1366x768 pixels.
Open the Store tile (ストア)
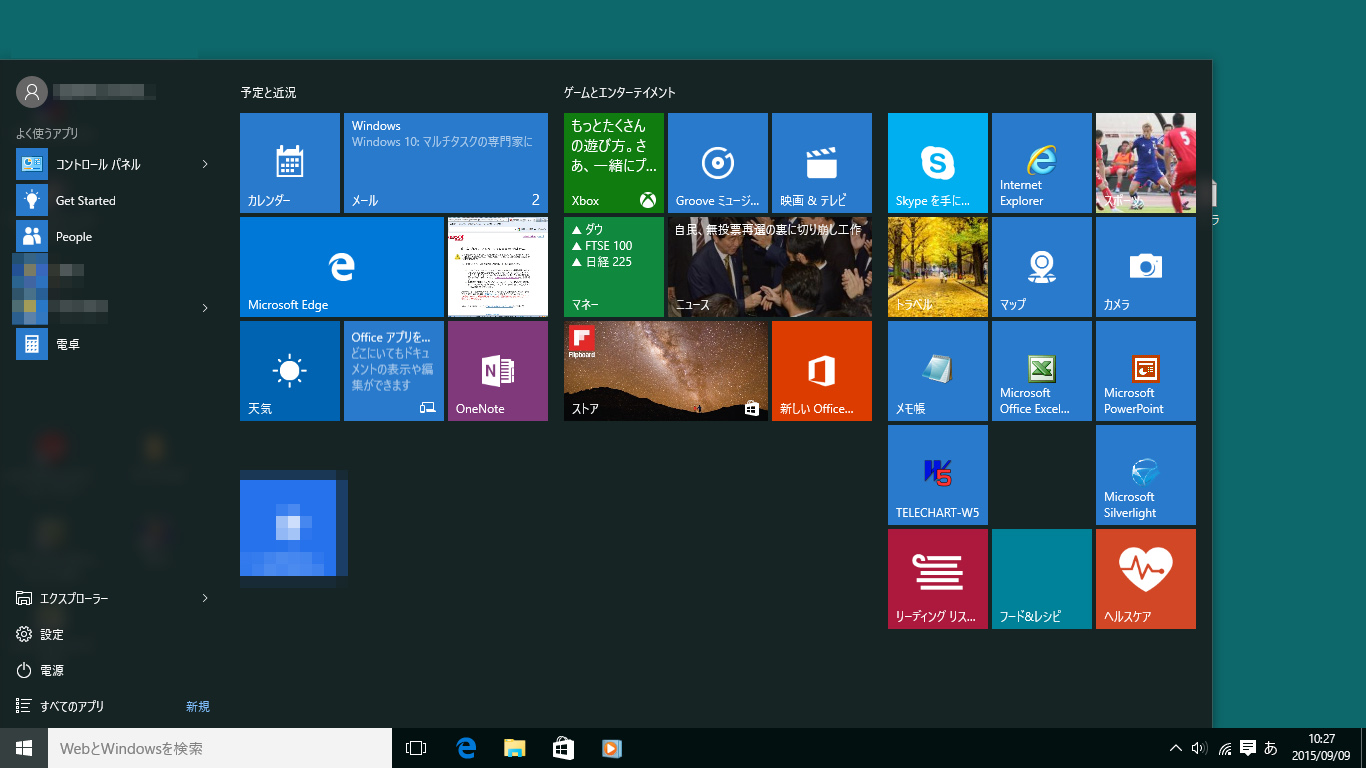[666, 371]
